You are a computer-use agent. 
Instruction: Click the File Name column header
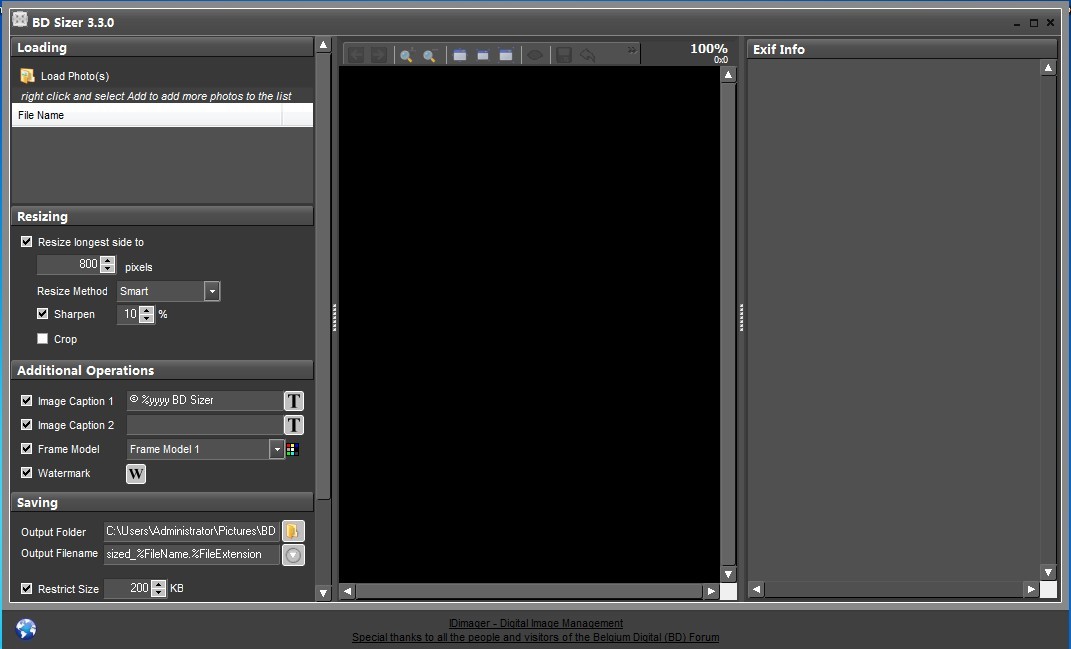coord(147,115)
